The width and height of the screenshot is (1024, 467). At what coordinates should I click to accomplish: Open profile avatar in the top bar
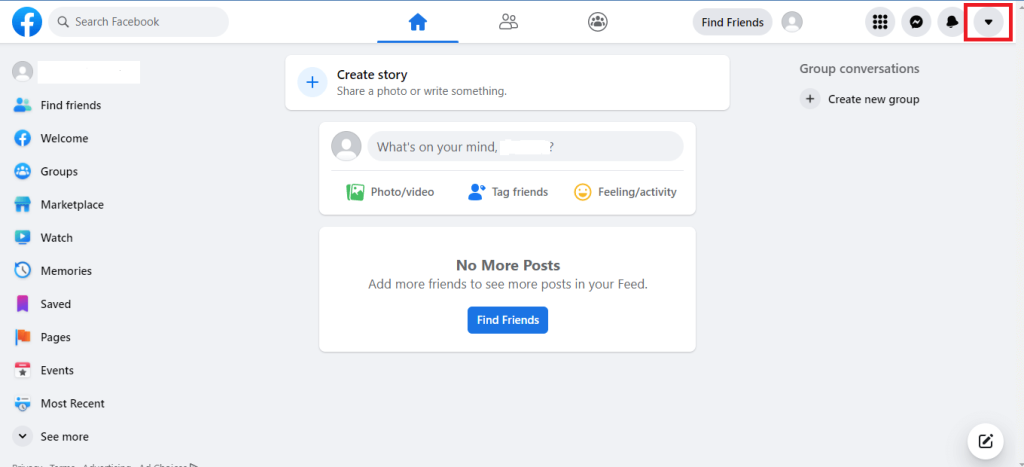point(792,22)
